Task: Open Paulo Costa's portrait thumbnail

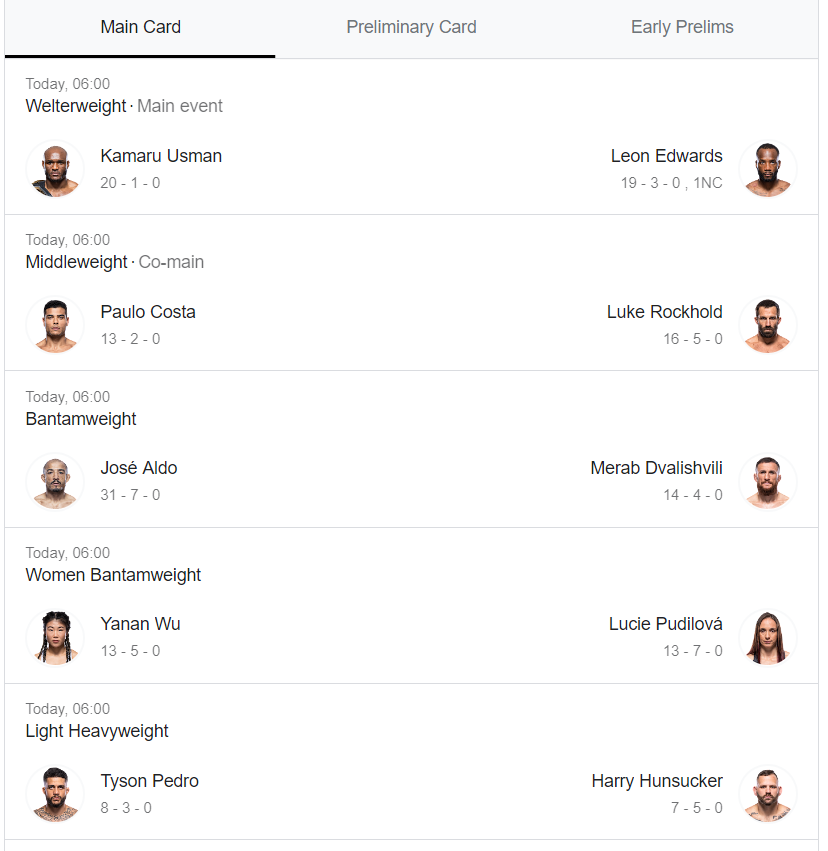Action: pyautogui.click(x=55, y=325)
